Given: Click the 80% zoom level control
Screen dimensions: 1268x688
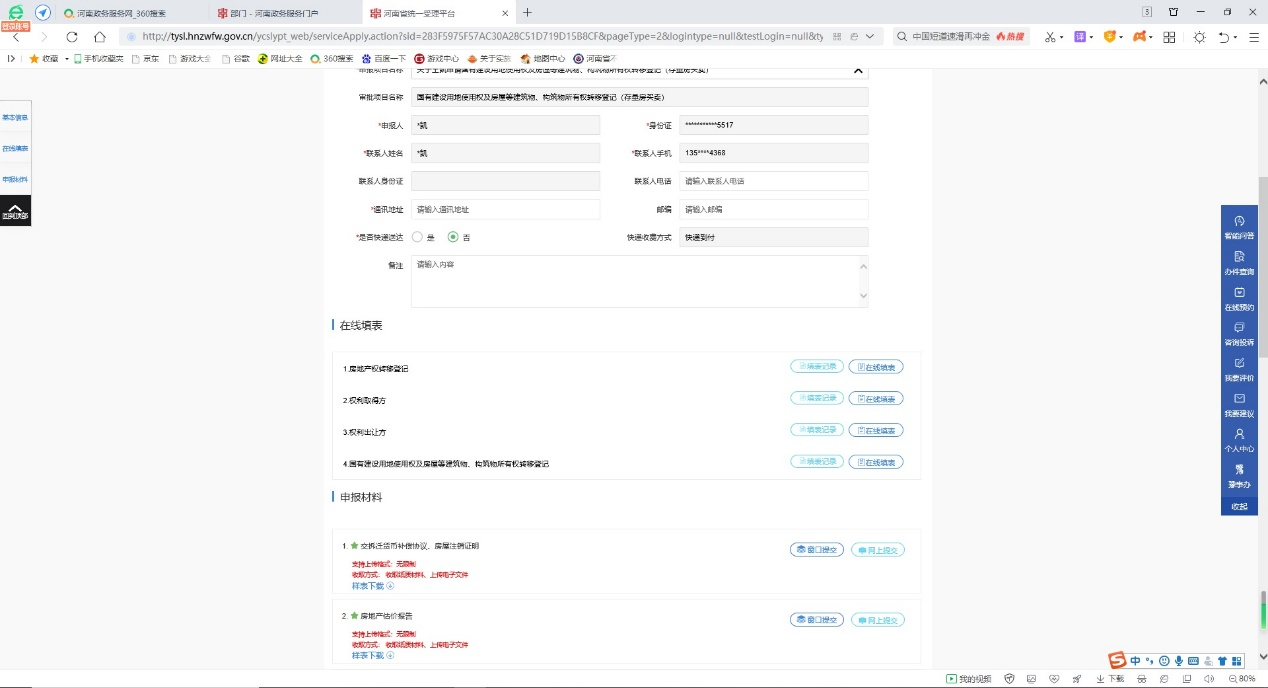Looking at the screenshot, I should tap(1242, 679).
